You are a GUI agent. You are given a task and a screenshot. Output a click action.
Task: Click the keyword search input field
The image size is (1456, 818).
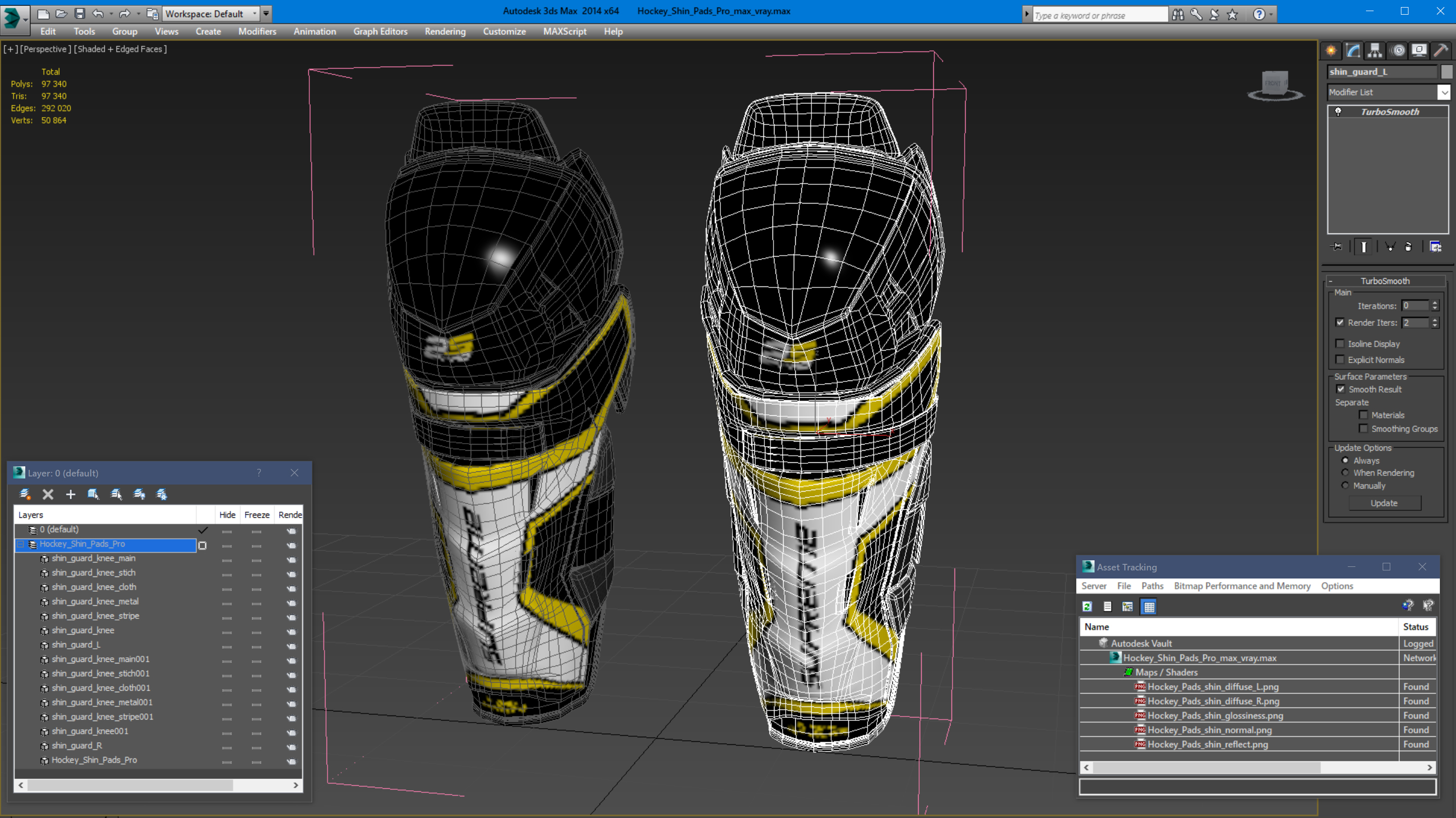tap(1099, 15)
